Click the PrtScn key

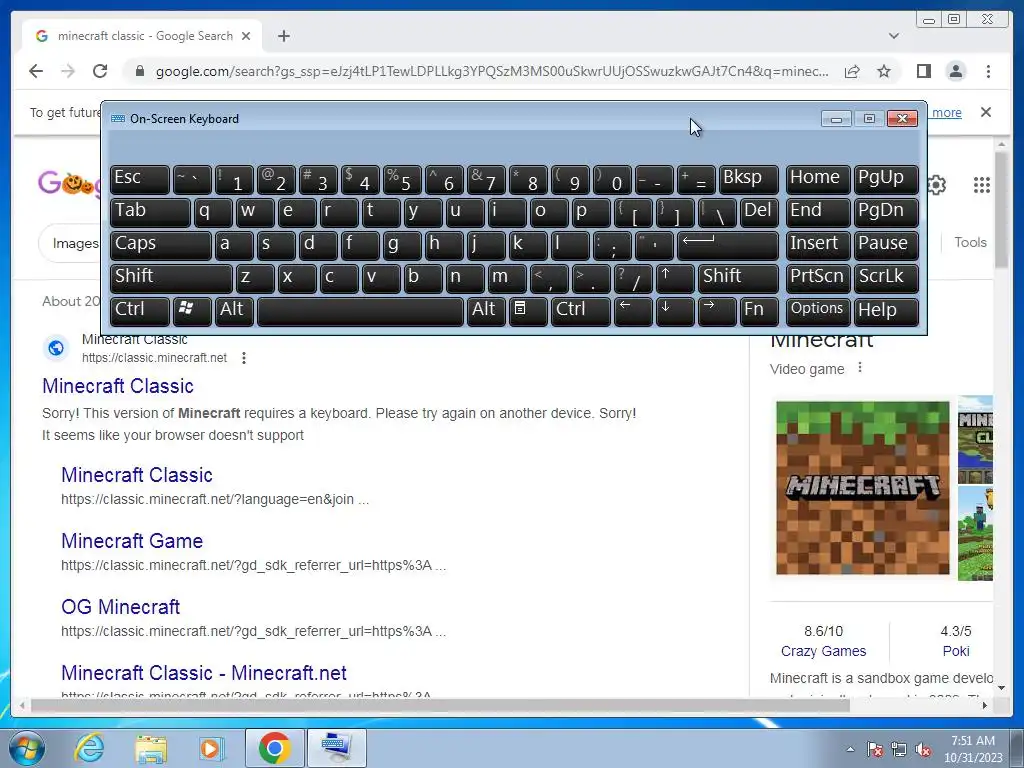[818, 278]
